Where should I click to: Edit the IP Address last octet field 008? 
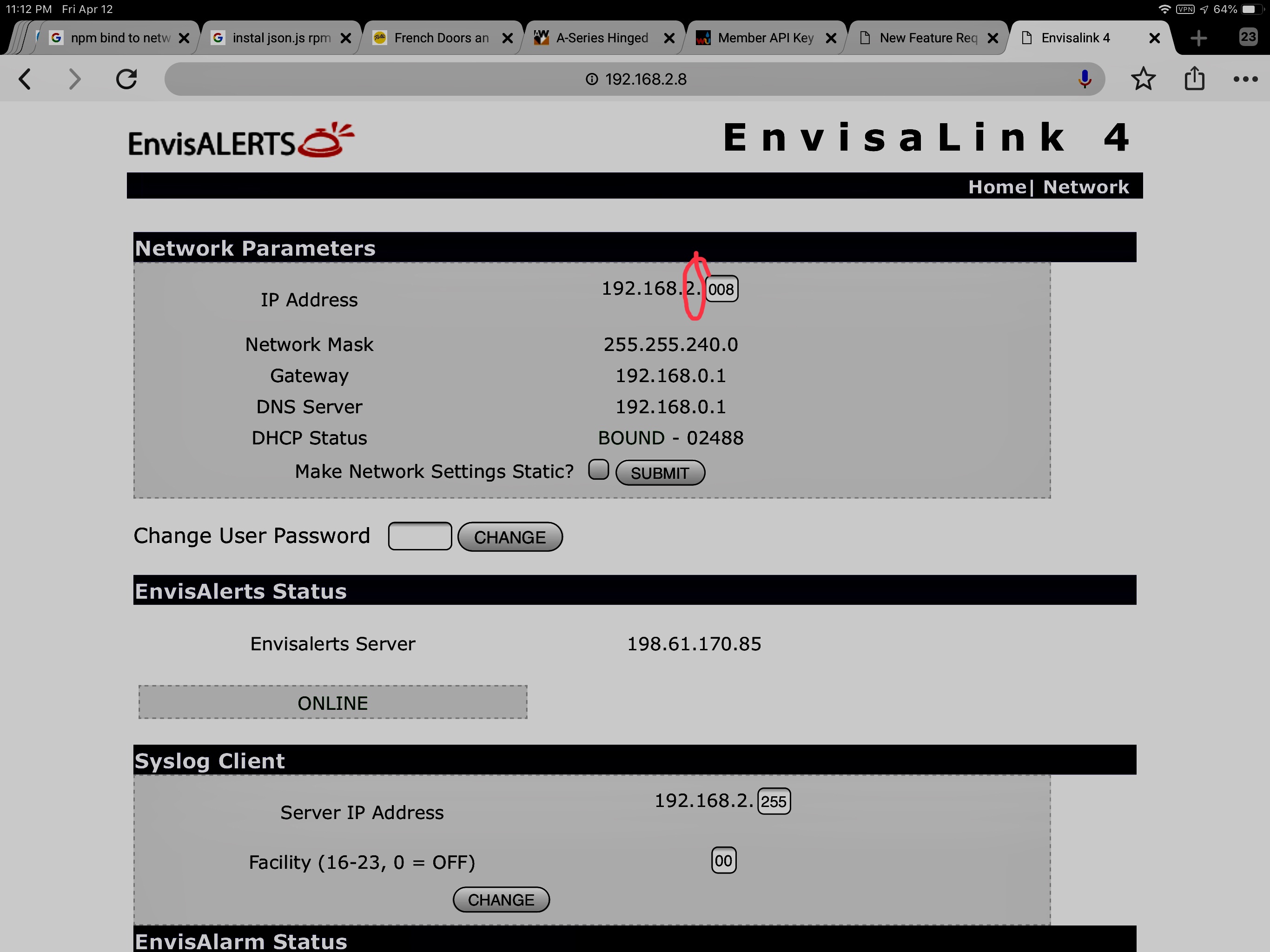coord(721,289)
